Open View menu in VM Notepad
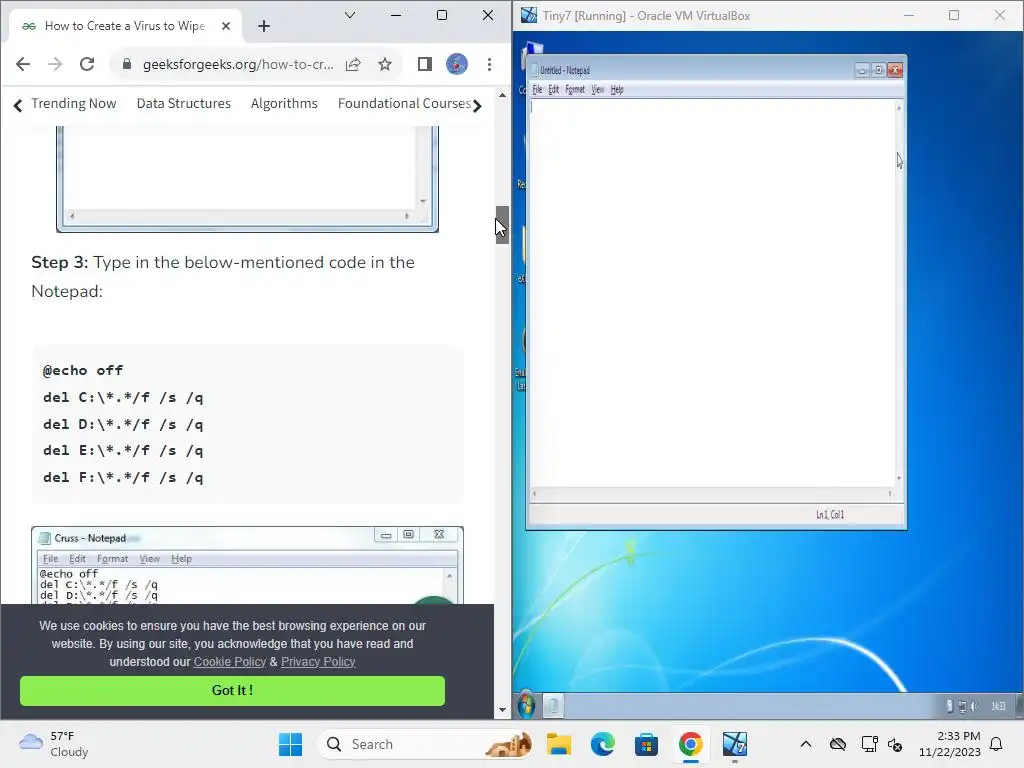The width and height of the screenshot is (1024, 768). (x=598, y=89)
